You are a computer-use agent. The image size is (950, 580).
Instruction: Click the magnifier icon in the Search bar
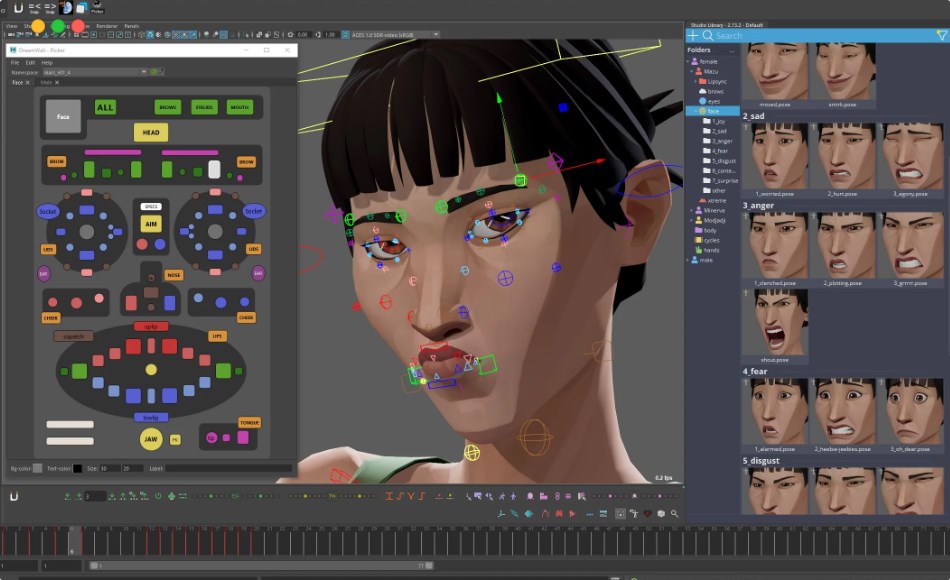pyautogui.click(x=707, y=35)
